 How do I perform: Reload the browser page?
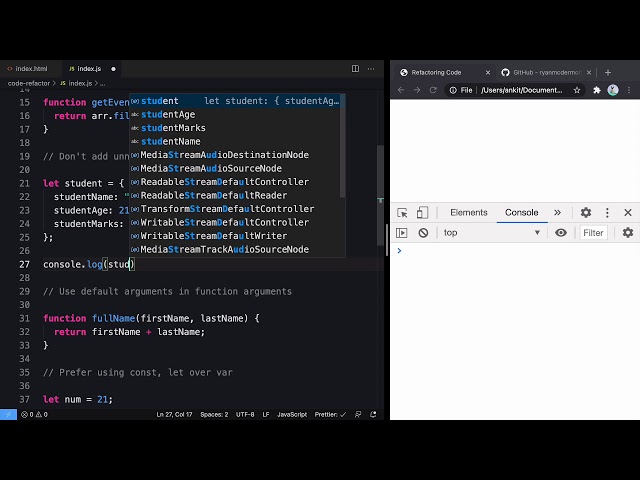click(433, 90)
